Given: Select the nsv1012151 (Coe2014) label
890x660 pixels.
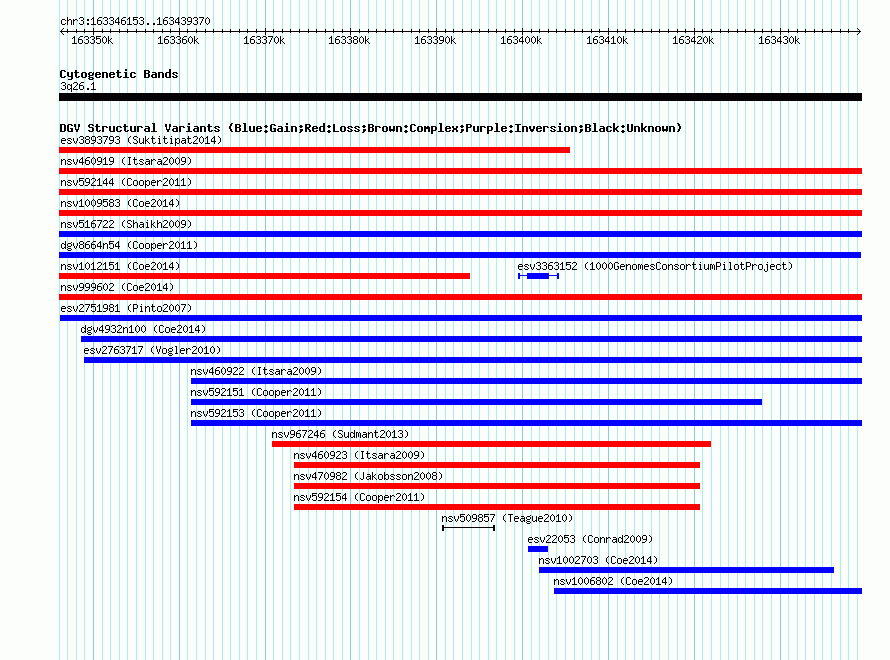Looking at the screenshot, I should 120,266.
